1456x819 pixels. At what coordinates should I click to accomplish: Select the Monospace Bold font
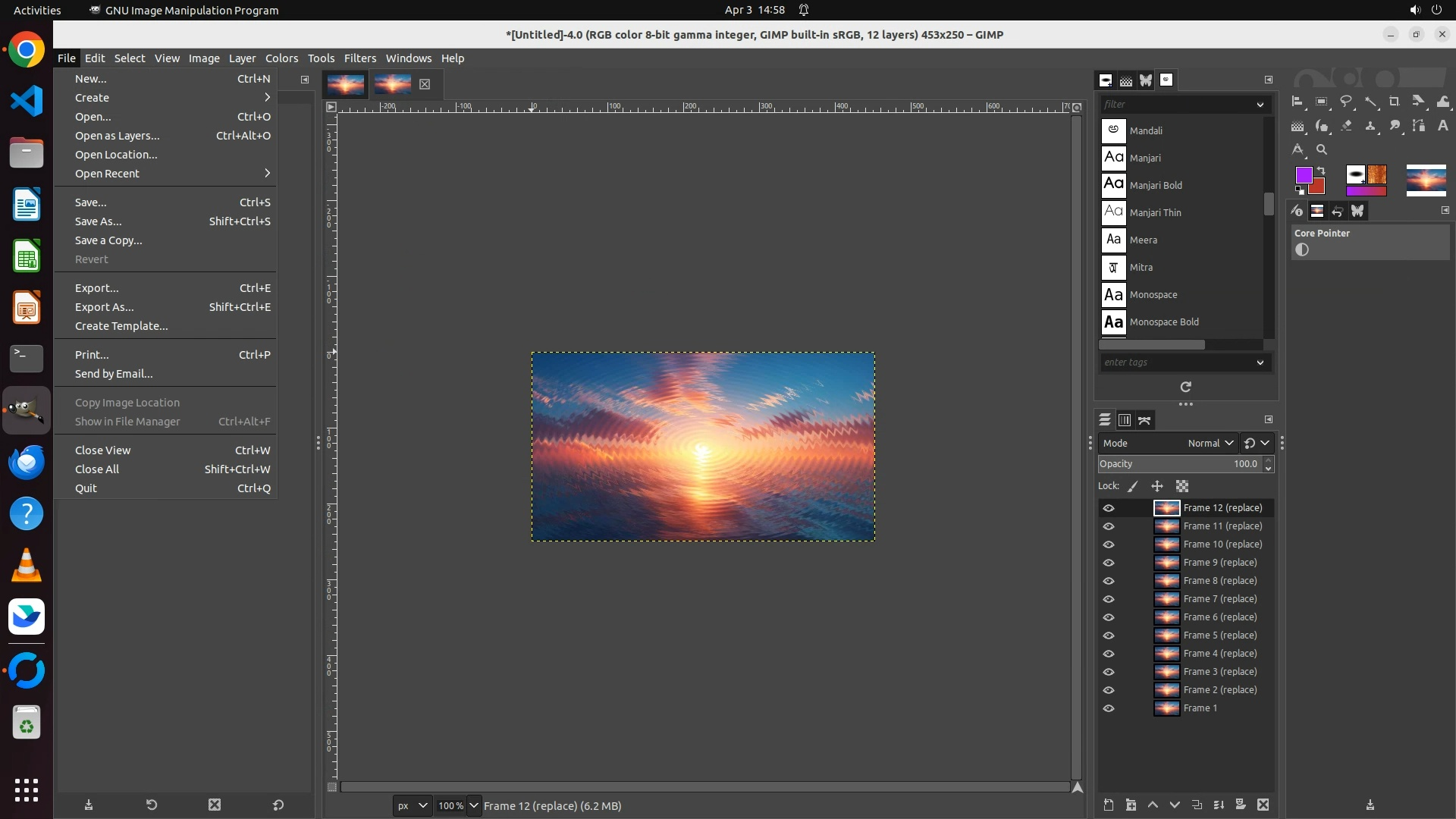pos(1164,322)
